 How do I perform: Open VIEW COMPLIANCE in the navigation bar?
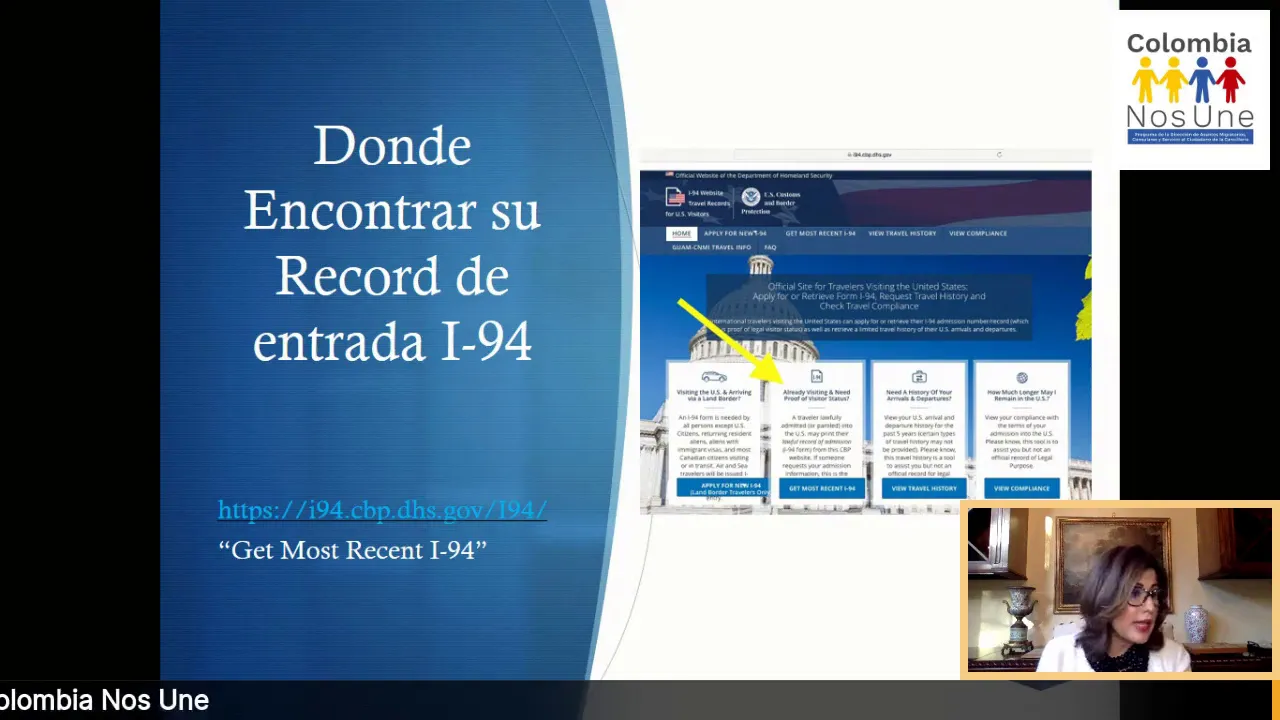click(978, 233)
